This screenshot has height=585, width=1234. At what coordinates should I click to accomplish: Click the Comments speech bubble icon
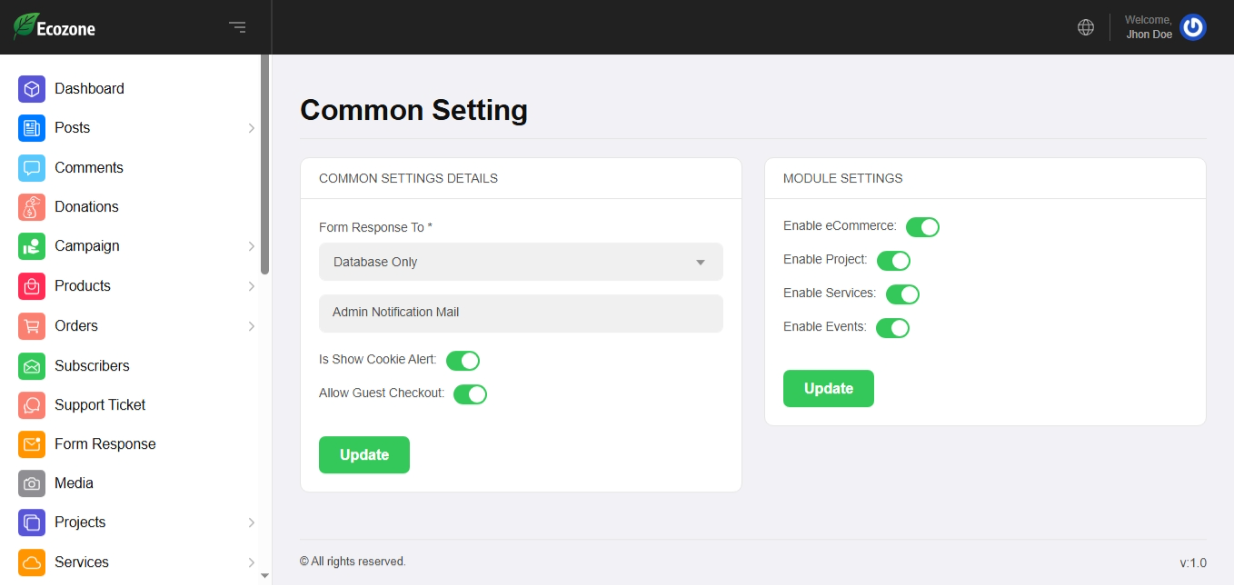[x=32, y=168]
